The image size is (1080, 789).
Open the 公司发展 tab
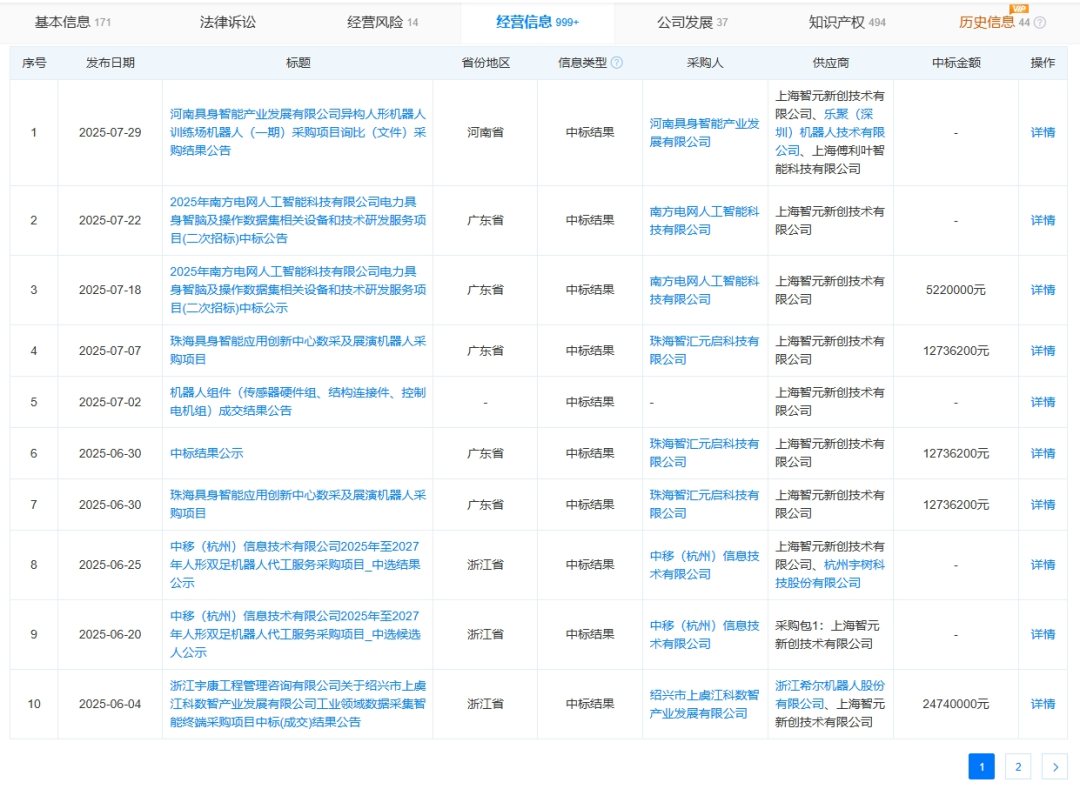point(692,23)
